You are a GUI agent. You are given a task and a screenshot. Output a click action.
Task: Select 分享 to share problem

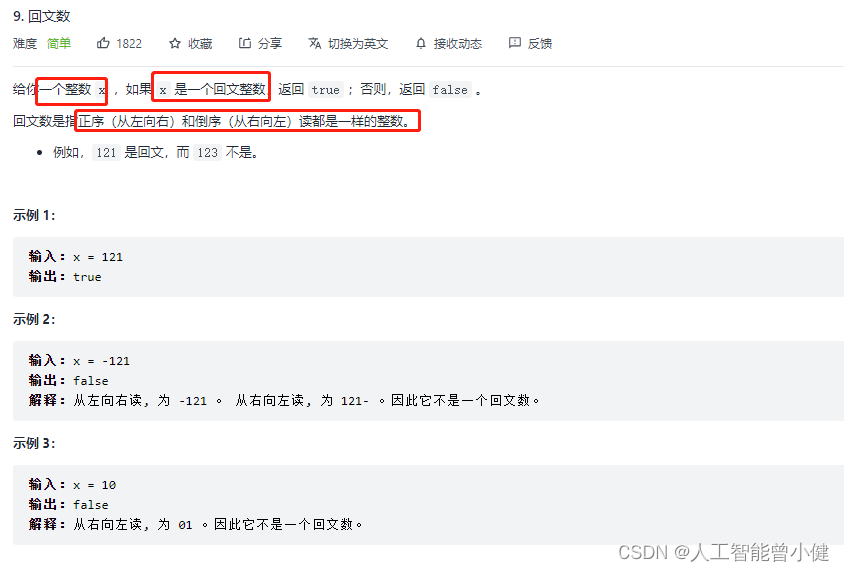270,44
